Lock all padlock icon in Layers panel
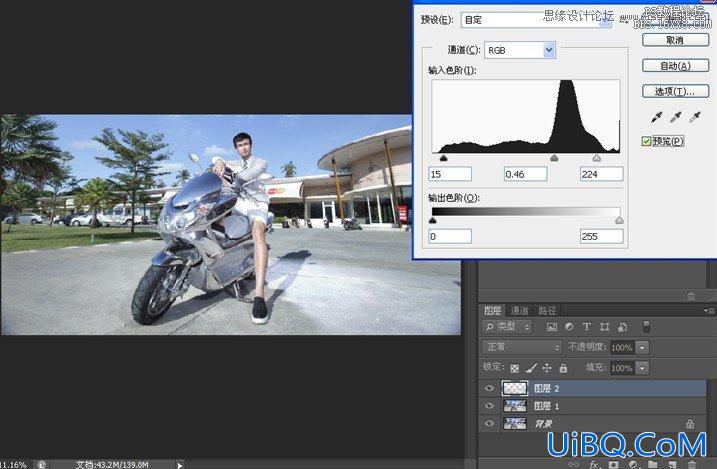 (563, 368)
